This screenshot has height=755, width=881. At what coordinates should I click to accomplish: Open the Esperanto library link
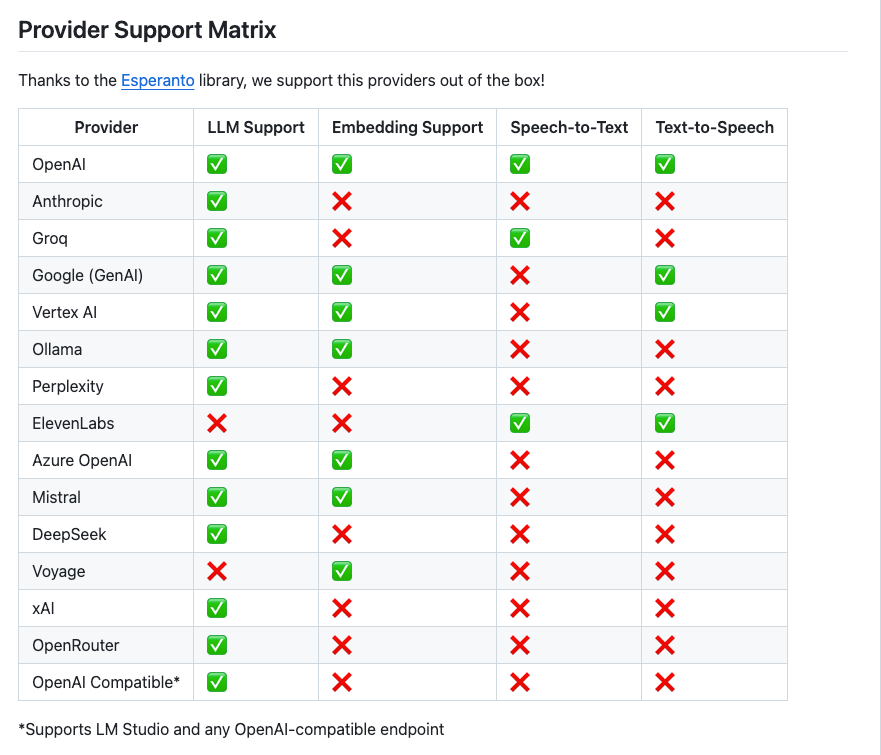[x=157, y=80]
